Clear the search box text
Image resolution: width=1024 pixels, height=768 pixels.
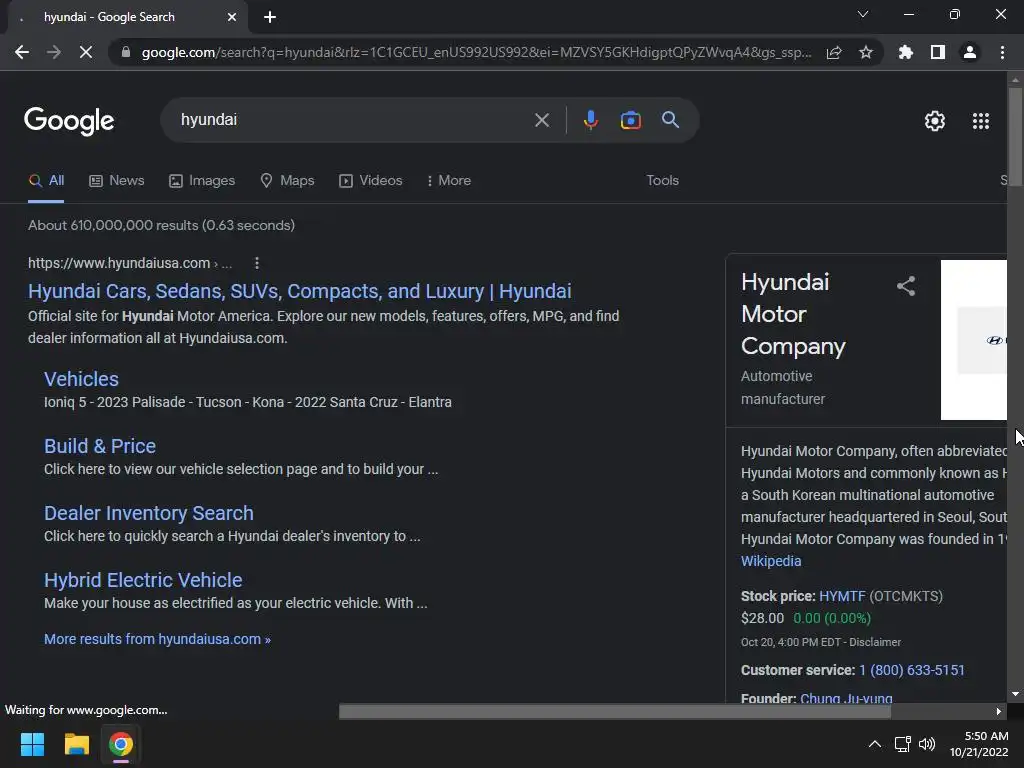pos(541,120)
